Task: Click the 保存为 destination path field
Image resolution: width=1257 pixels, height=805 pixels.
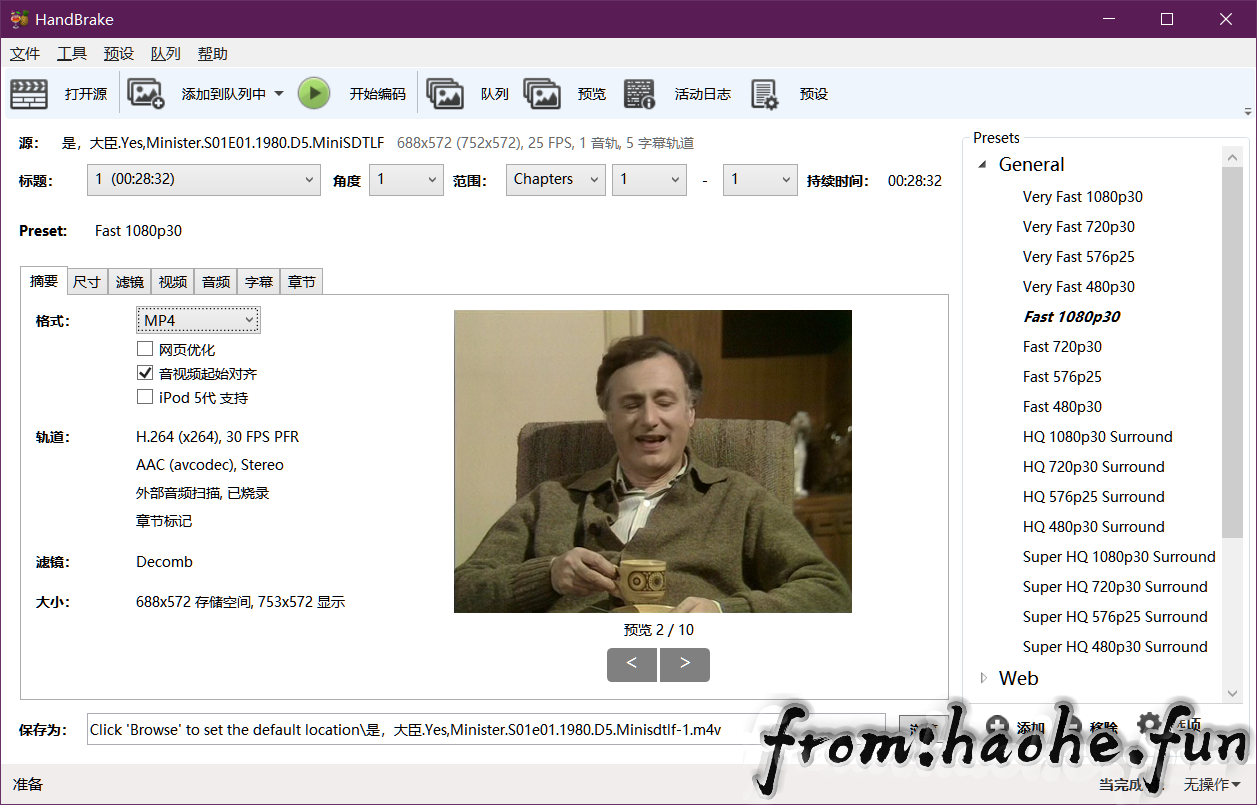Action: 486,730
